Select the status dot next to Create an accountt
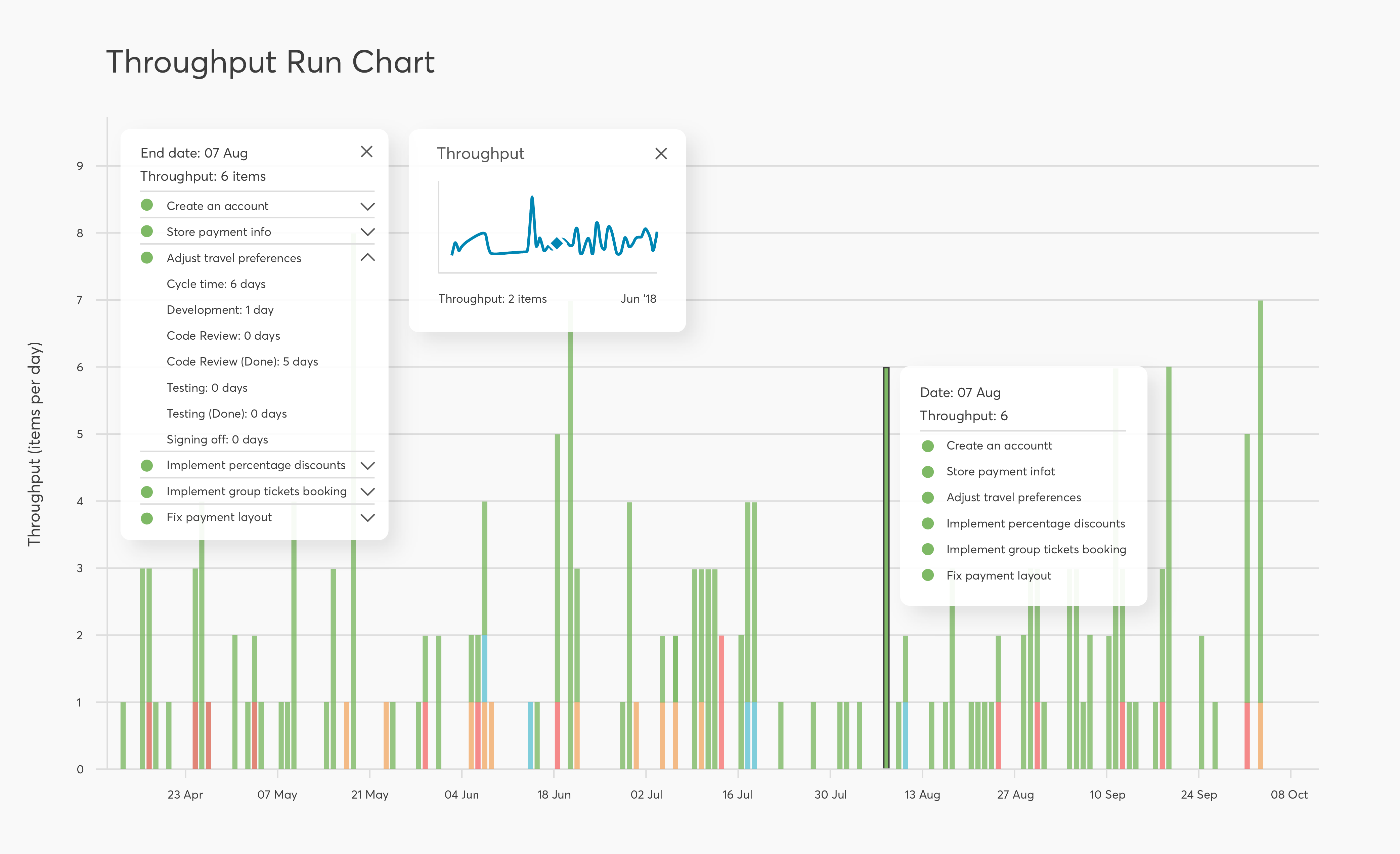Screen dimensions: 1400x854 tap(928, 445)
